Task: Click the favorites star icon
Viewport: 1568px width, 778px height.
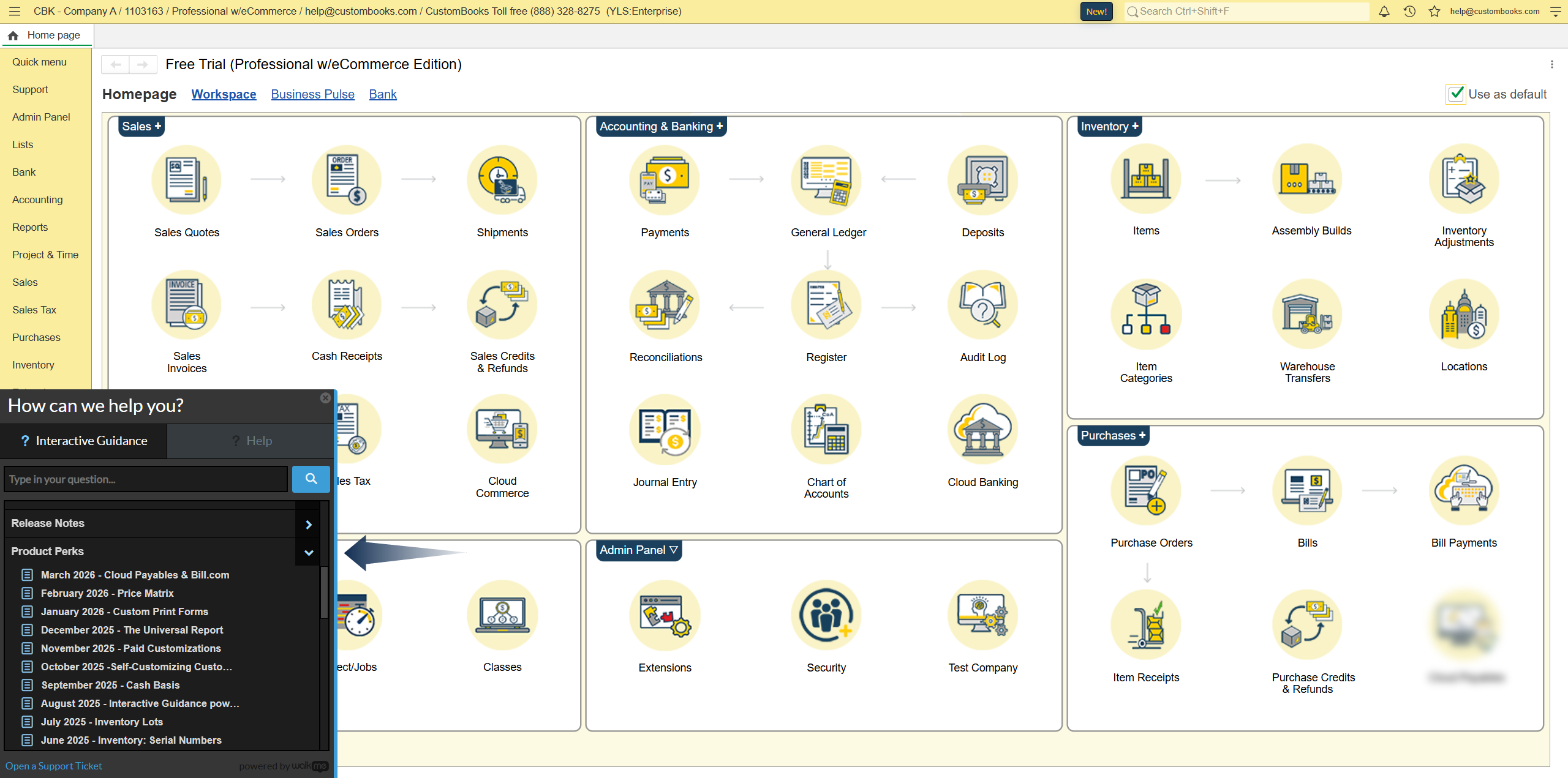Action: [1434, 11]
